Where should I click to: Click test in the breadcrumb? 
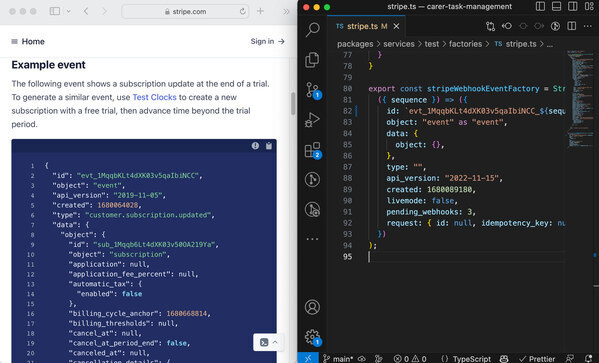pos(432,44)
